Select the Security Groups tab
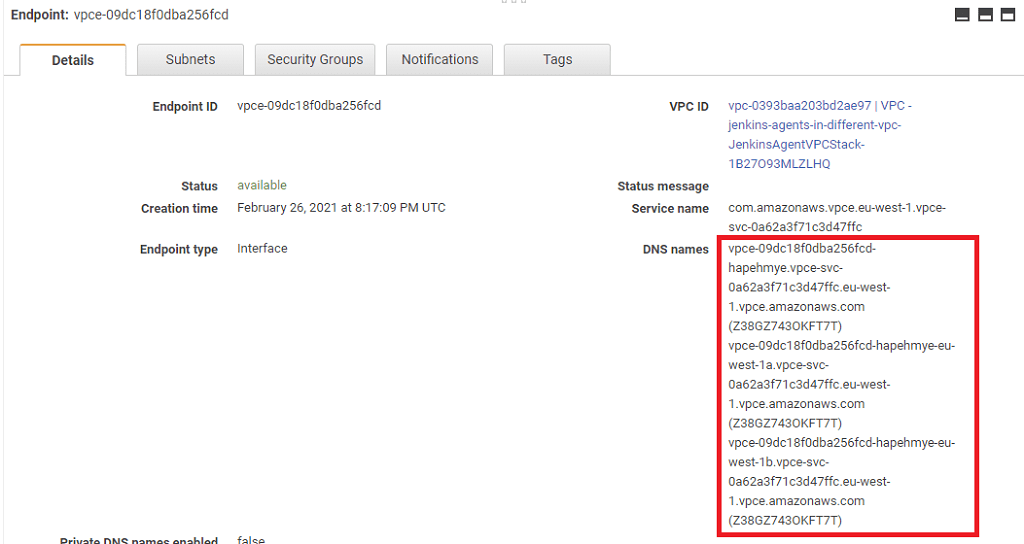 pyautogui.click(x=315, y=59)
